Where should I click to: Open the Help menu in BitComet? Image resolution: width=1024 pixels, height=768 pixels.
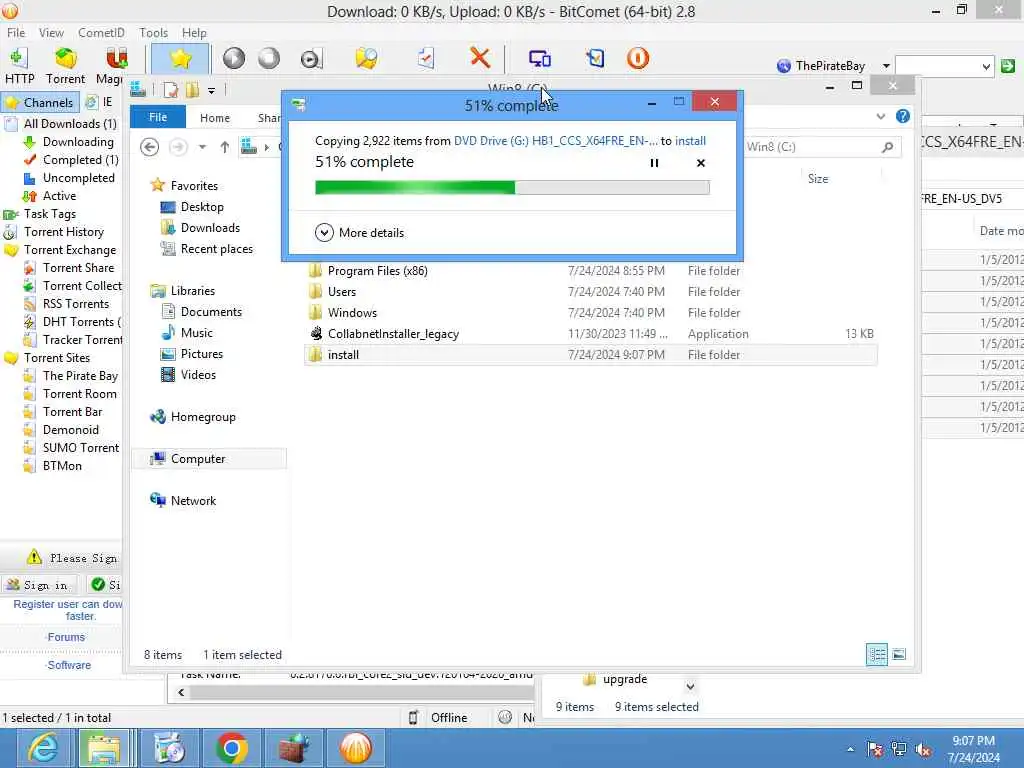(x=194, y=33)
